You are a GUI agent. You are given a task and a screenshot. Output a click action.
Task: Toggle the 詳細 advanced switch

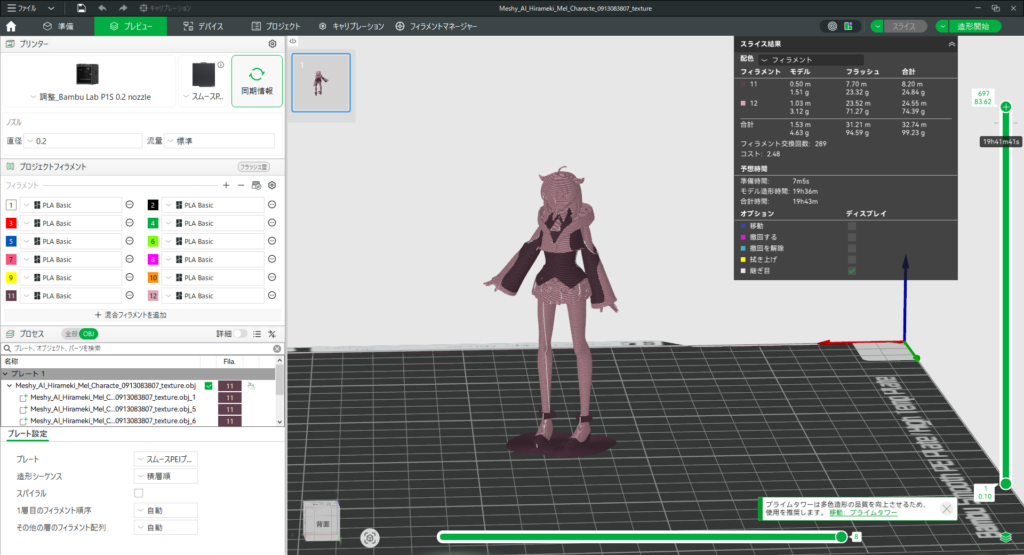(x=240, y=334)
